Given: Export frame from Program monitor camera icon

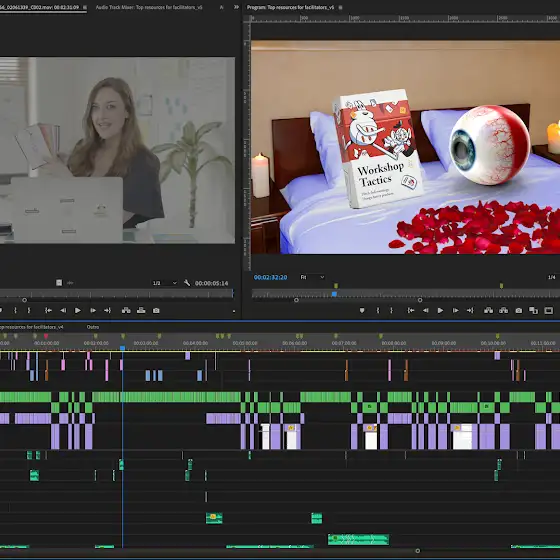Looking at the screenshot, I should click(x=519, y=311).
